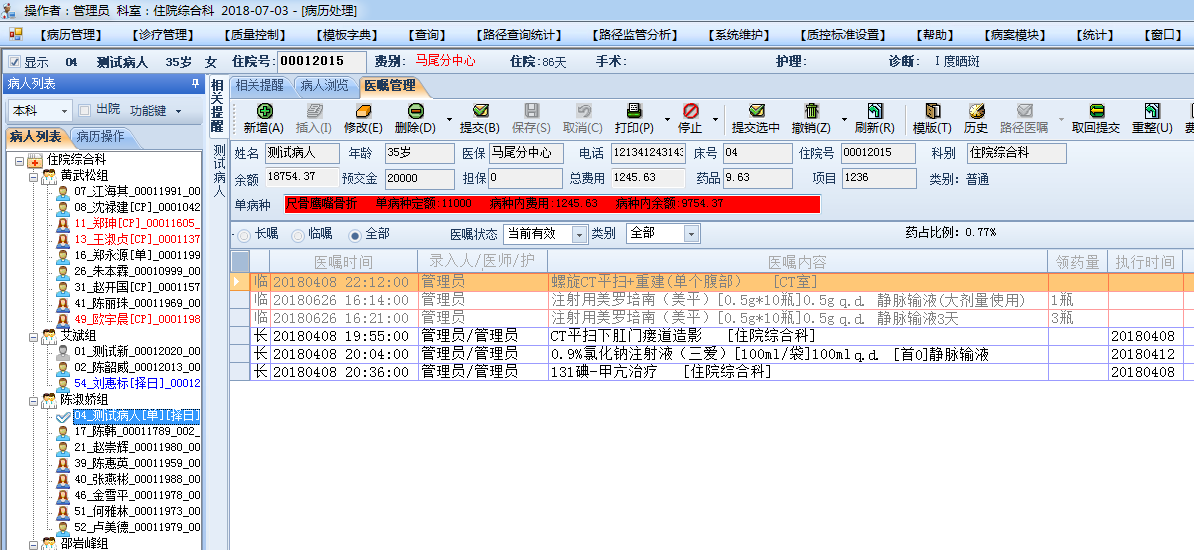Click the 停止 stop icon

pos(690,111)
